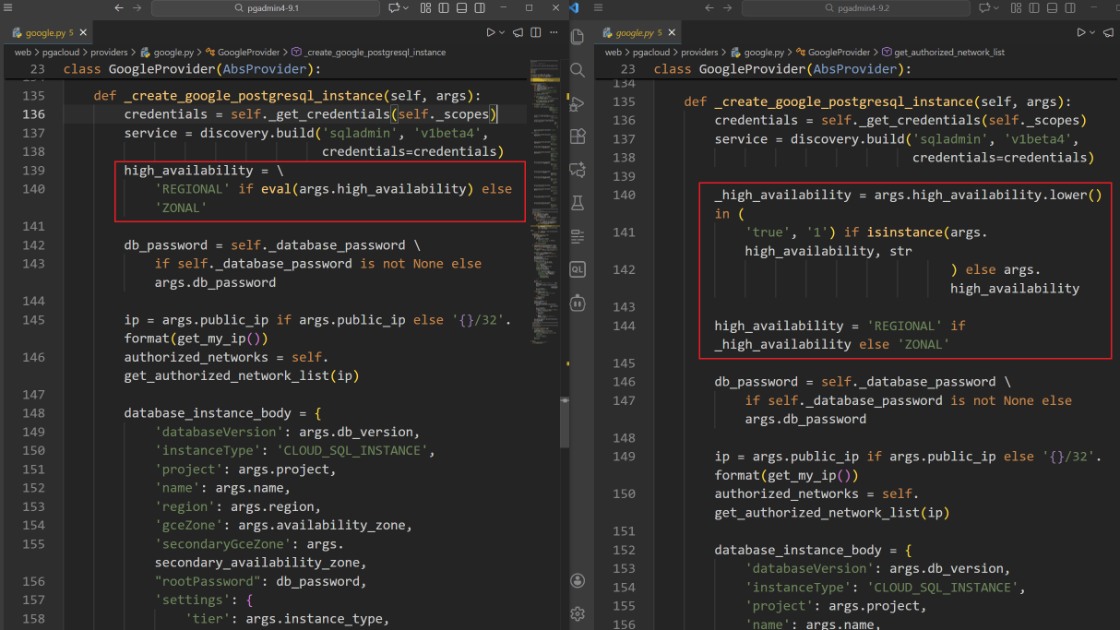
Task: Open the Search view in activity bar
Action: pyautogui.click(x=577, y=71)
